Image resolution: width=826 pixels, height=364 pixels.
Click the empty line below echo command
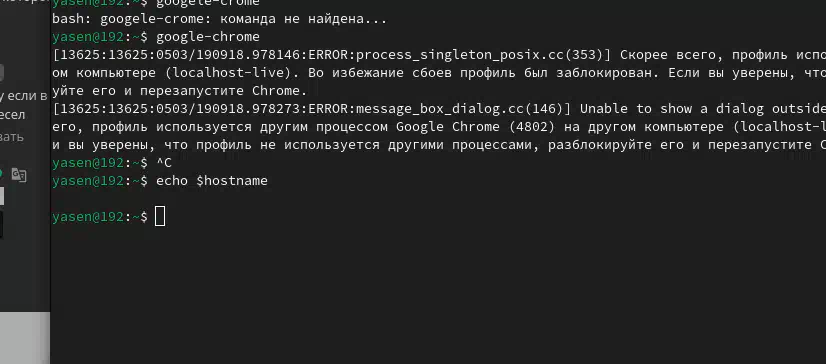438,199
